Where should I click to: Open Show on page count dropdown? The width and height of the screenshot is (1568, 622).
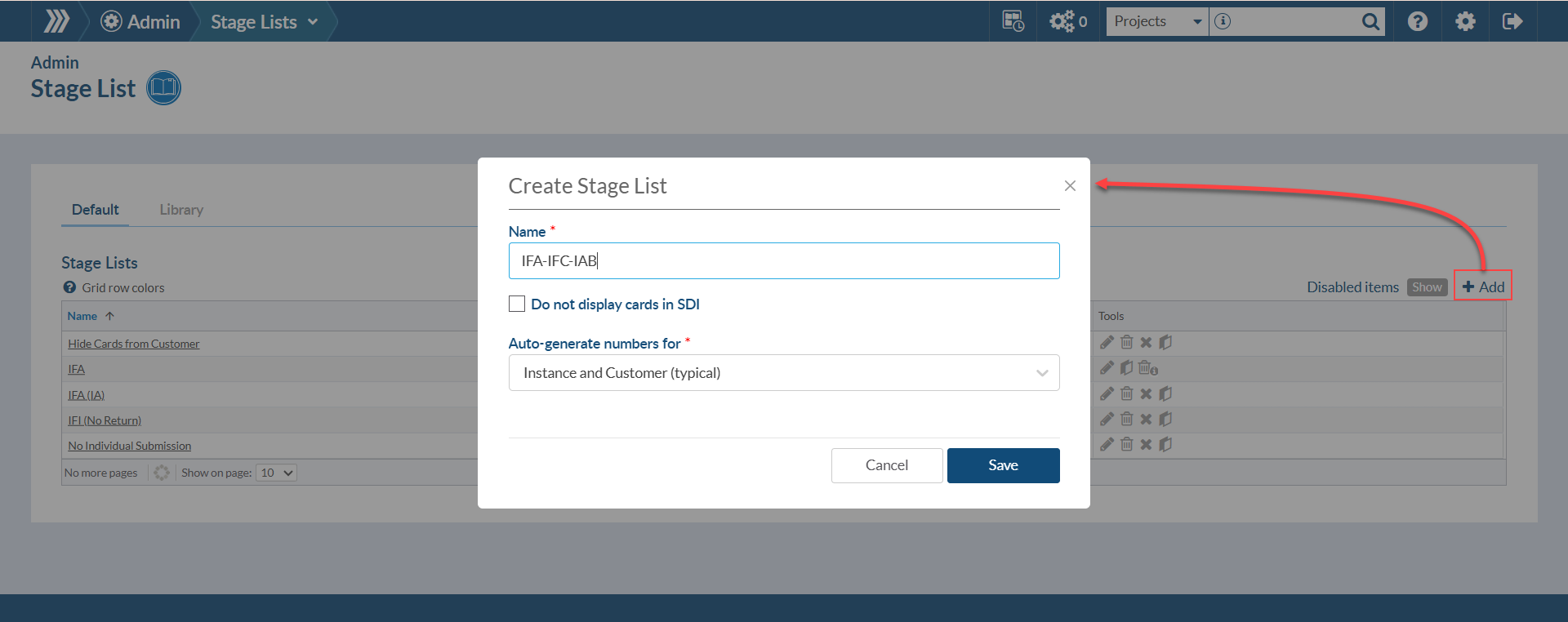point(277,473)
